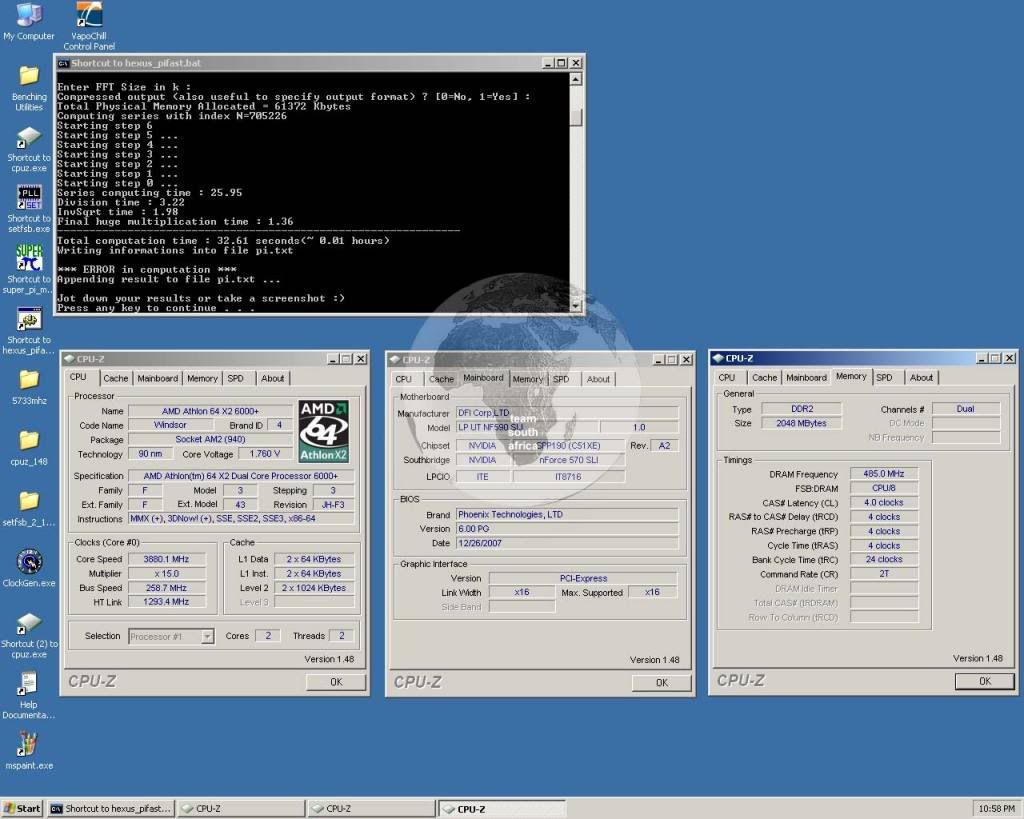Open the Start menu
1024x819 pixels.
(x=22, y=809)
